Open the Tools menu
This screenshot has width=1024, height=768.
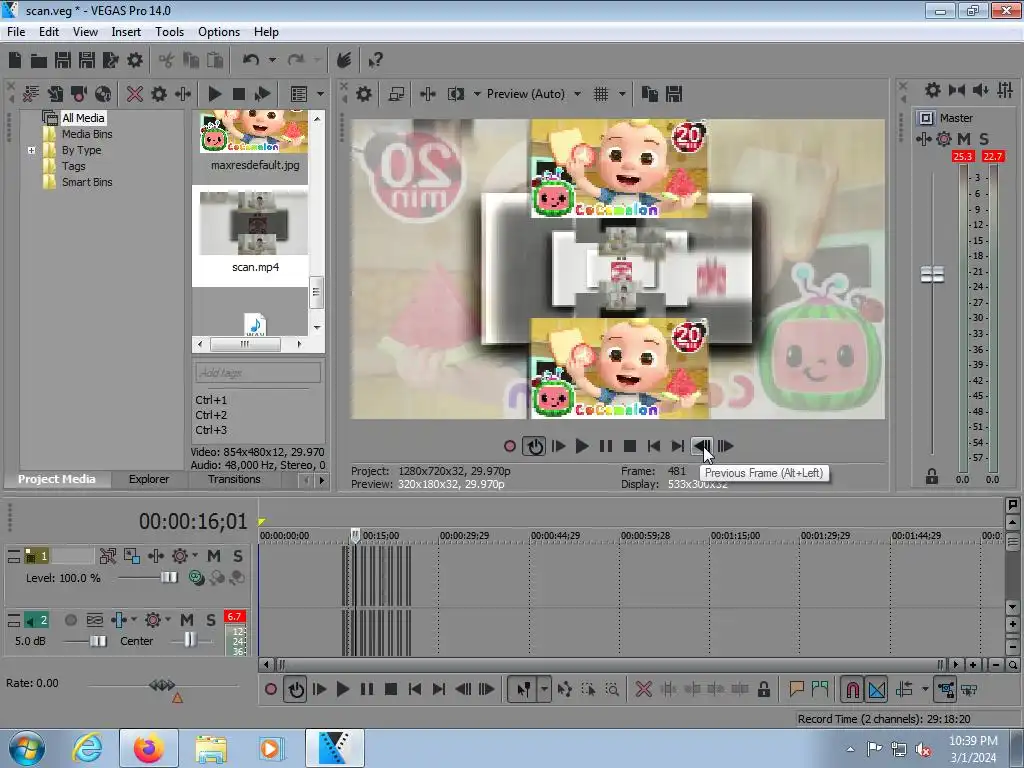pyautogui.click(x=169, y=31)
